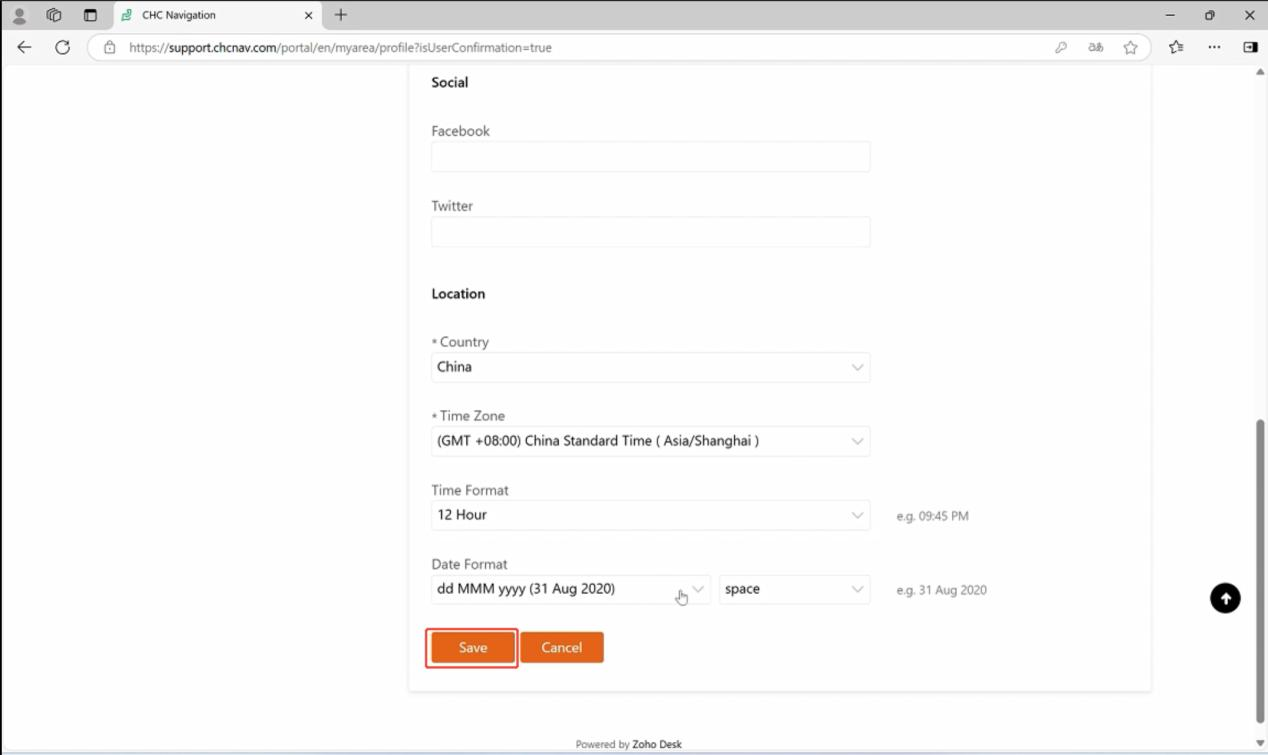The image size is (1268, 755).
Task: Click the Twitter input field
Action: [x=651, y=232]
